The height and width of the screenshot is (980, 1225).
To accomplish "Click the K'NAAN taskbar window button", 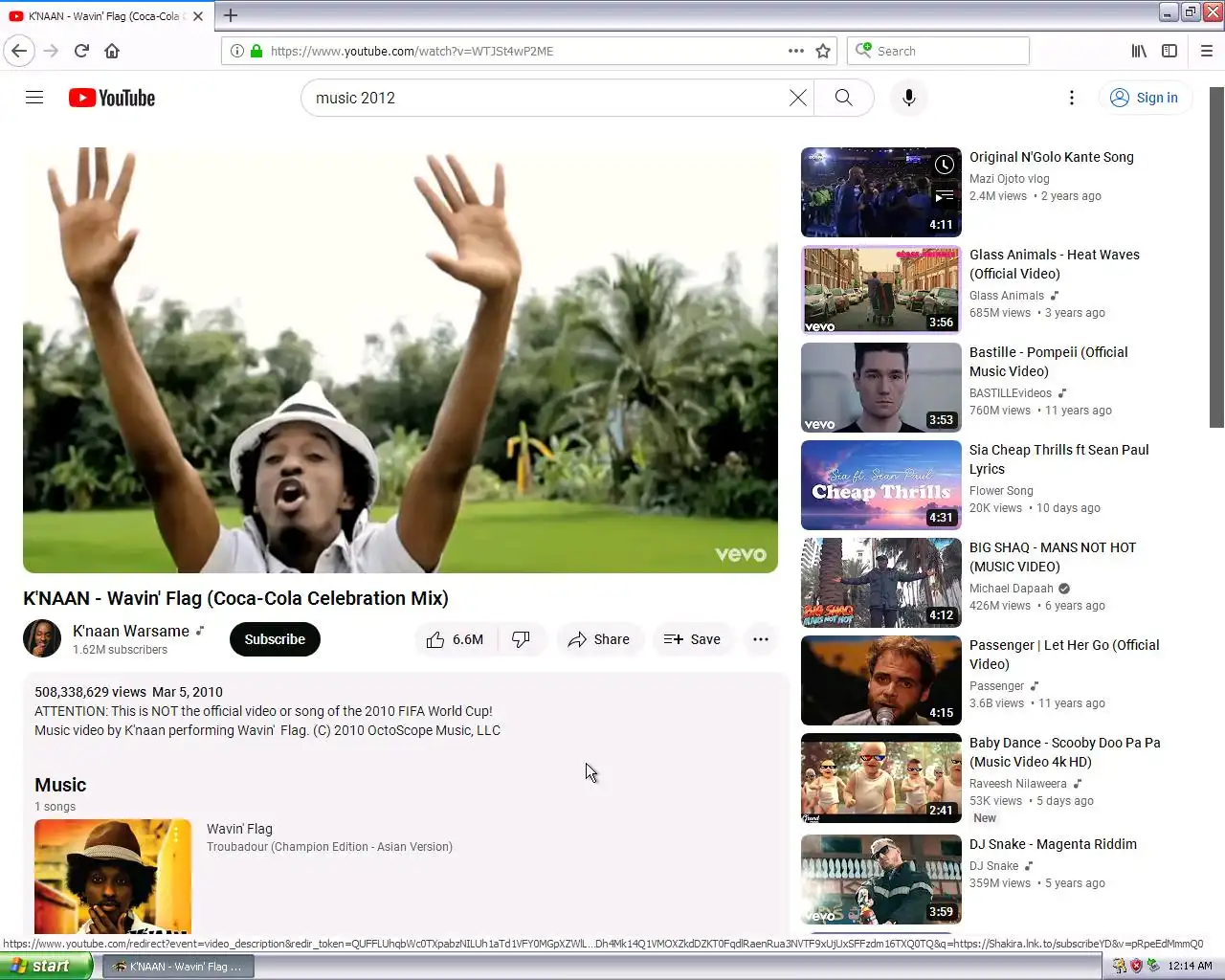I will coord(178,967).
